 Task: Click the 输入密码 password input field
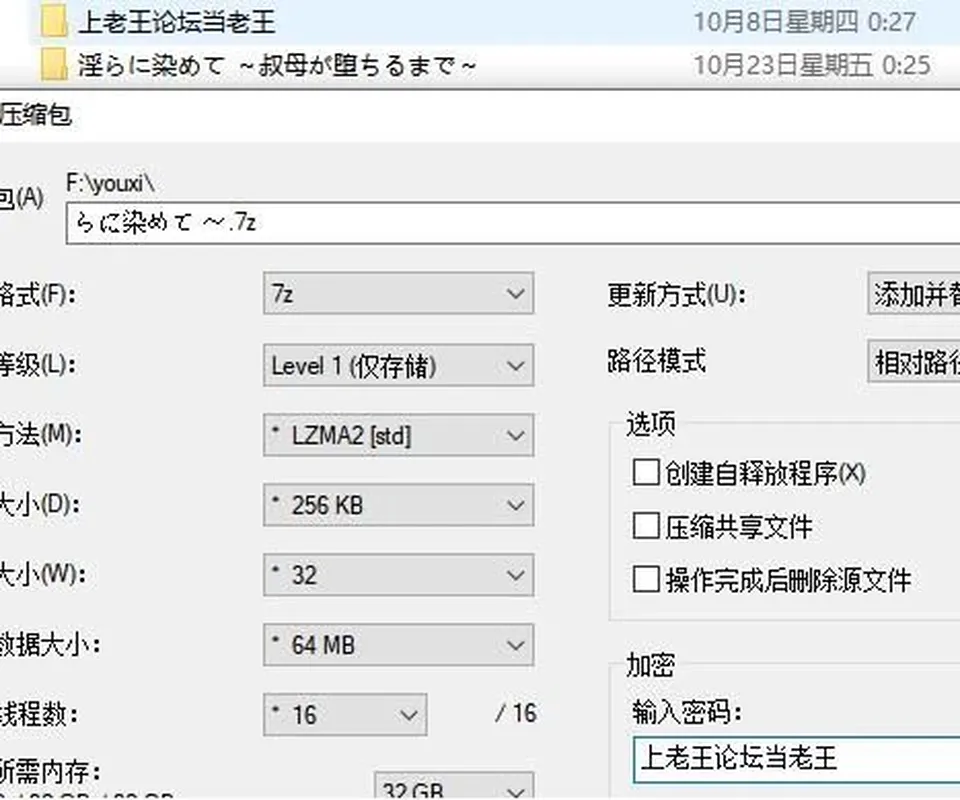click(x=797, y=760)
